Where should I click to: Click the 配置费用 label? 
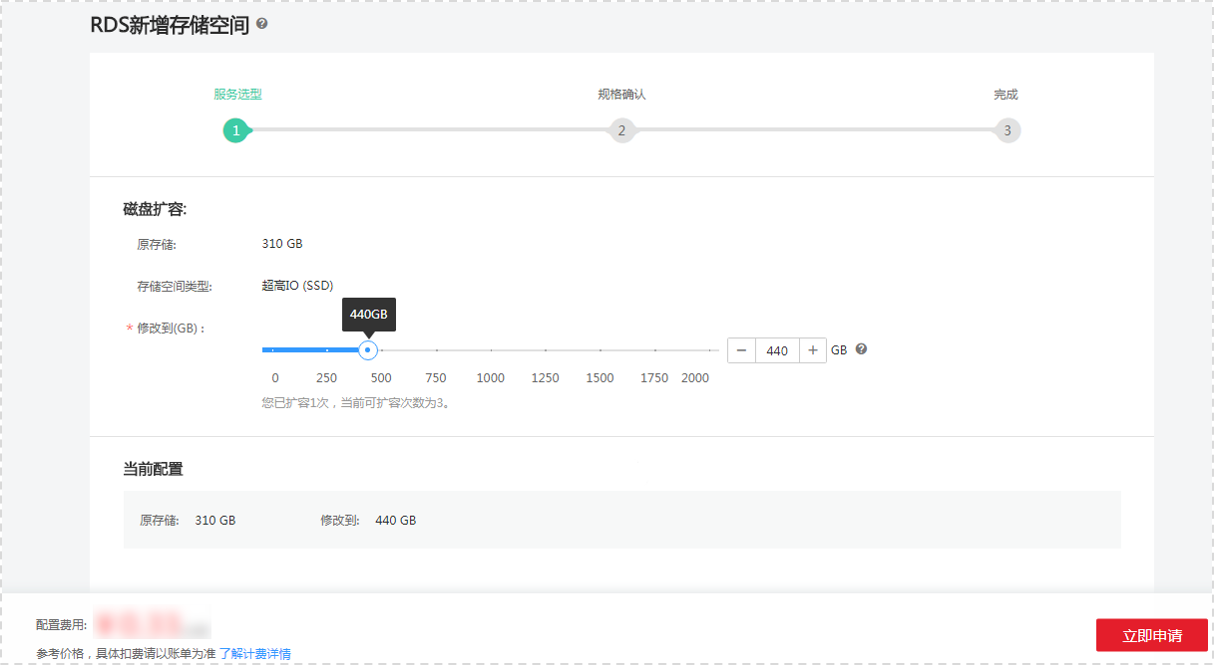(62, 625)
